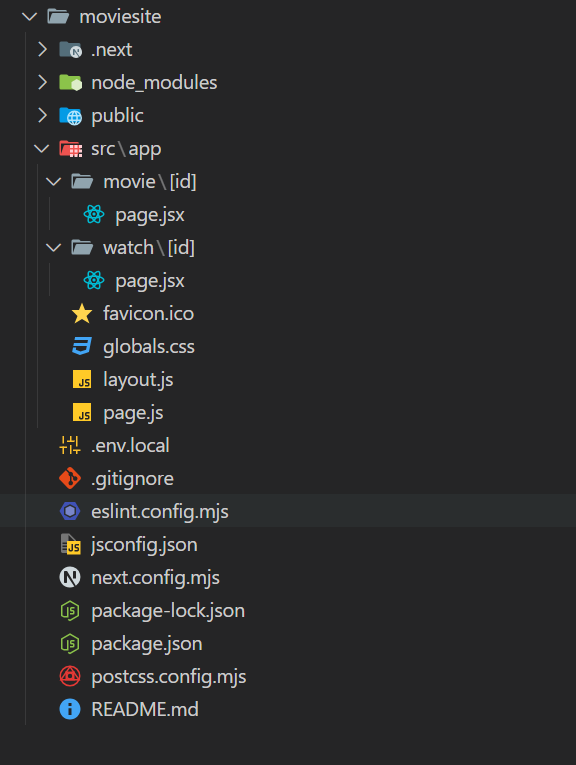The width and height of the screenshot is (576, 765).
Task: Open the README.md file
Action: [x=145, y=709]
